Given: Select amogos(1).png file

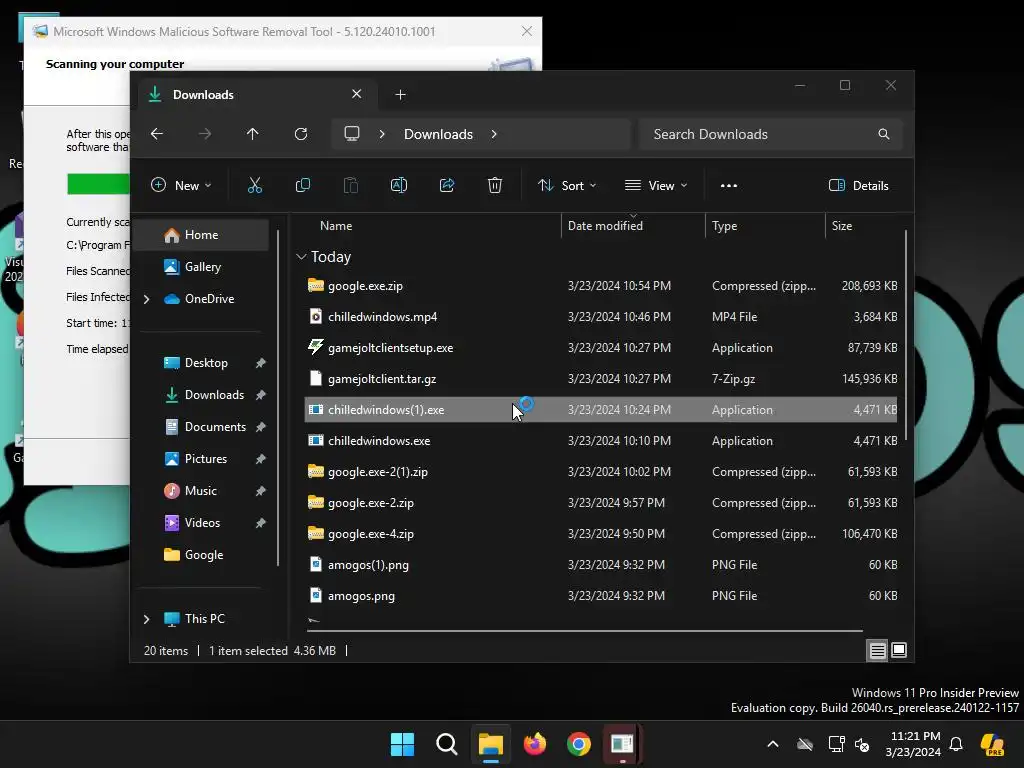Looking at the screenshot, I should pyautogui.click(x=601, y=565).
